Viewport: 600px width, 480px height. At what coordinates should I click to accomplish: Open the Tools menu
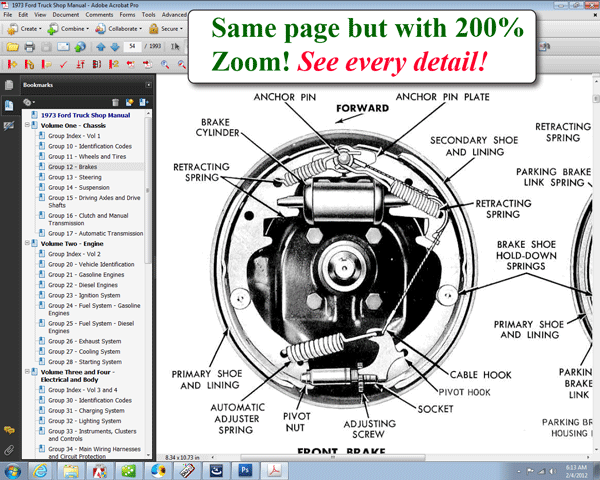point(148,15)
